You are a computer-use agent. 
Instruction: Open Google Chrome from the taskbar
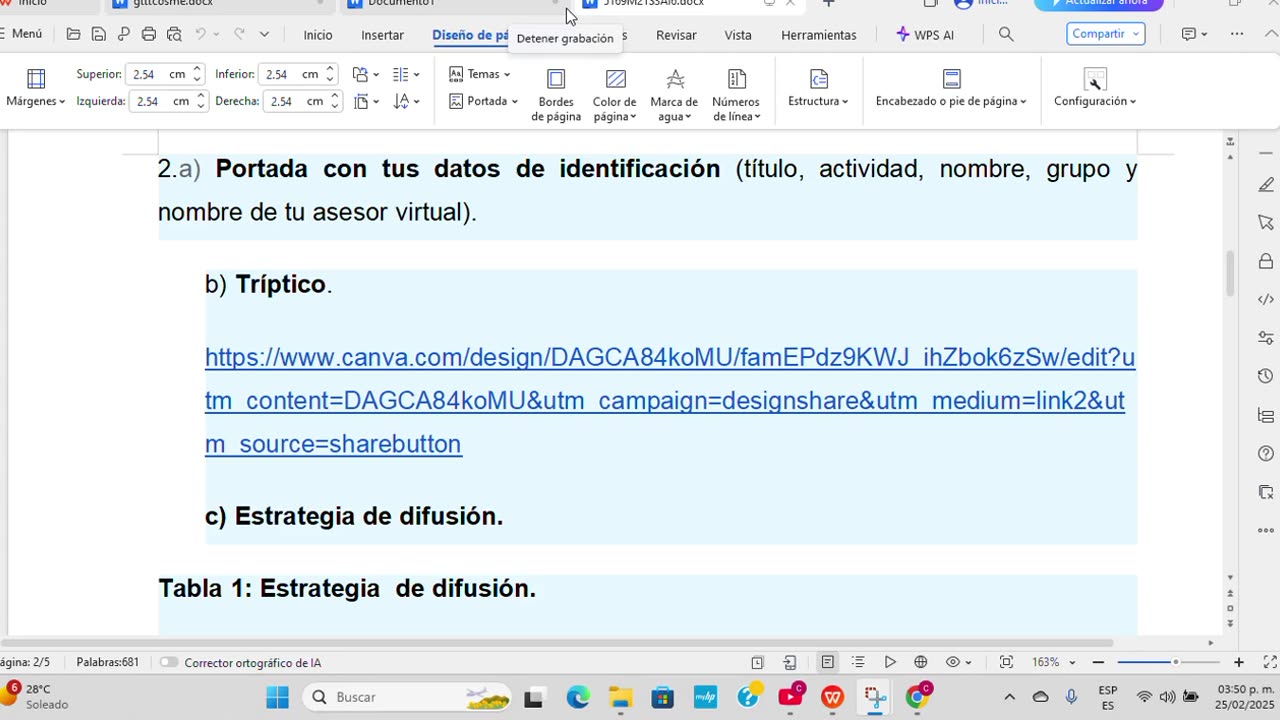pos(917,697)
